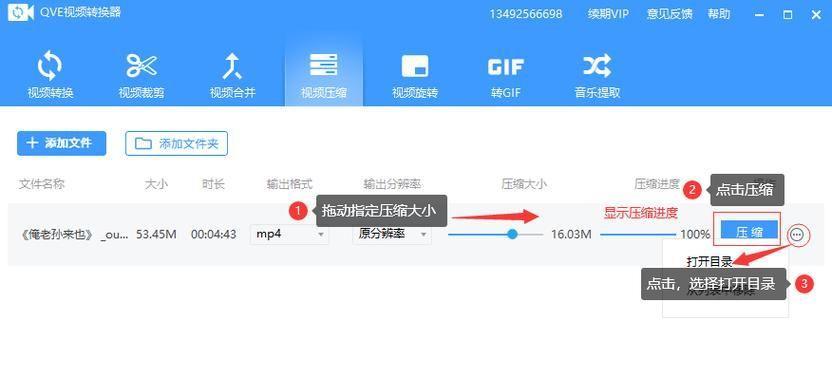Expand the 原分辨率 resolution dropdown
This screenshot has width=832, height=378.
pyautogui.click(x=392, y=234)
